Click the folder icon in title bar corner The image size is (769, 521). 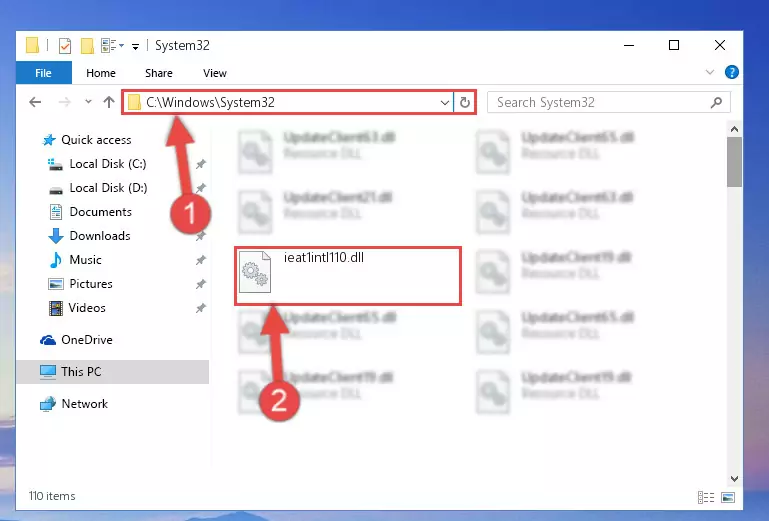pyautogui.click(x=32, y=45)
